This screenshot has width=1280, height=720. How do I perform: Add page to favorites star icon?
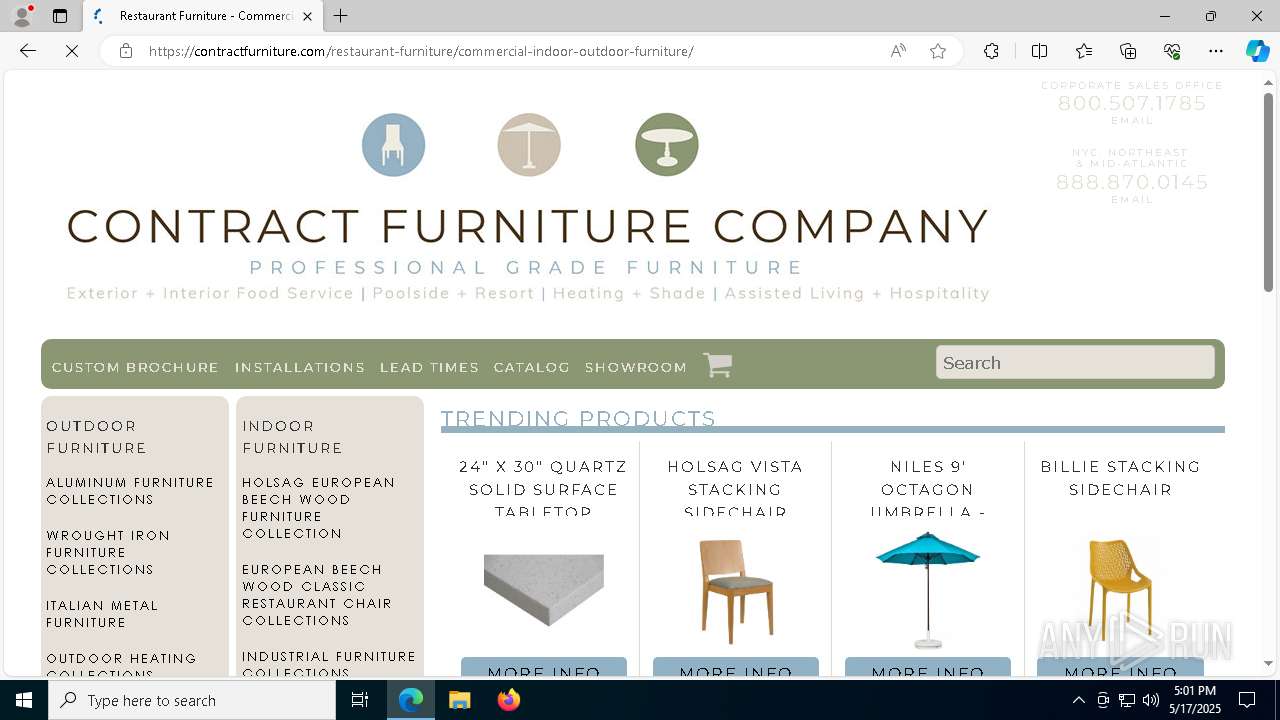[x=938, y=51]
